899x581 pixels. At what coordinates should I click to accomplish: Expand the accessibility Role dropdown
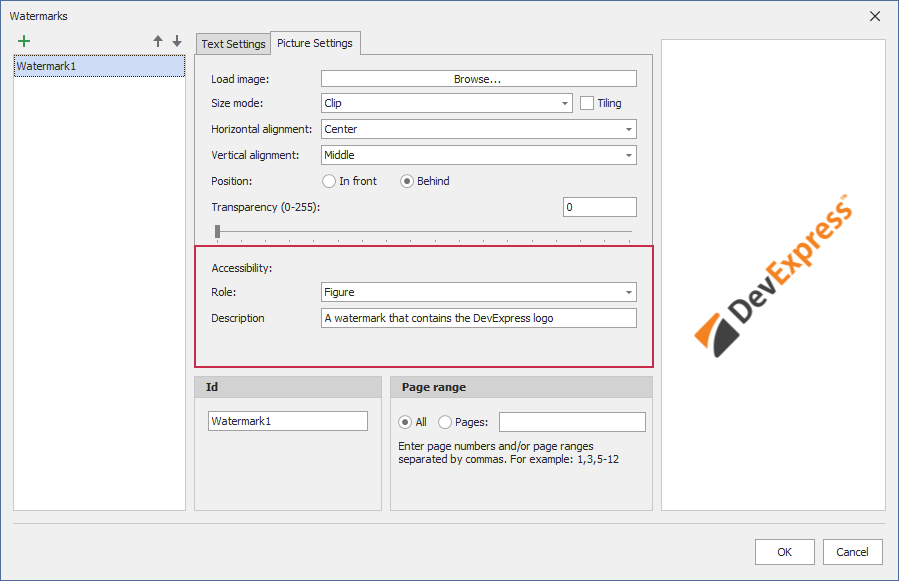[630, 292]
